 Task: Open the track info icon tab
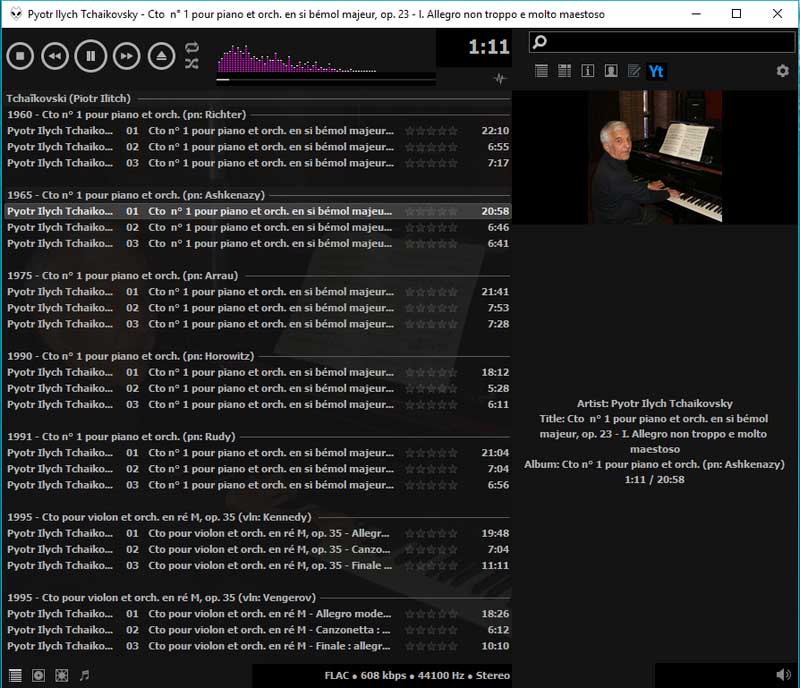pyautogui.click(x=587, y=71)
